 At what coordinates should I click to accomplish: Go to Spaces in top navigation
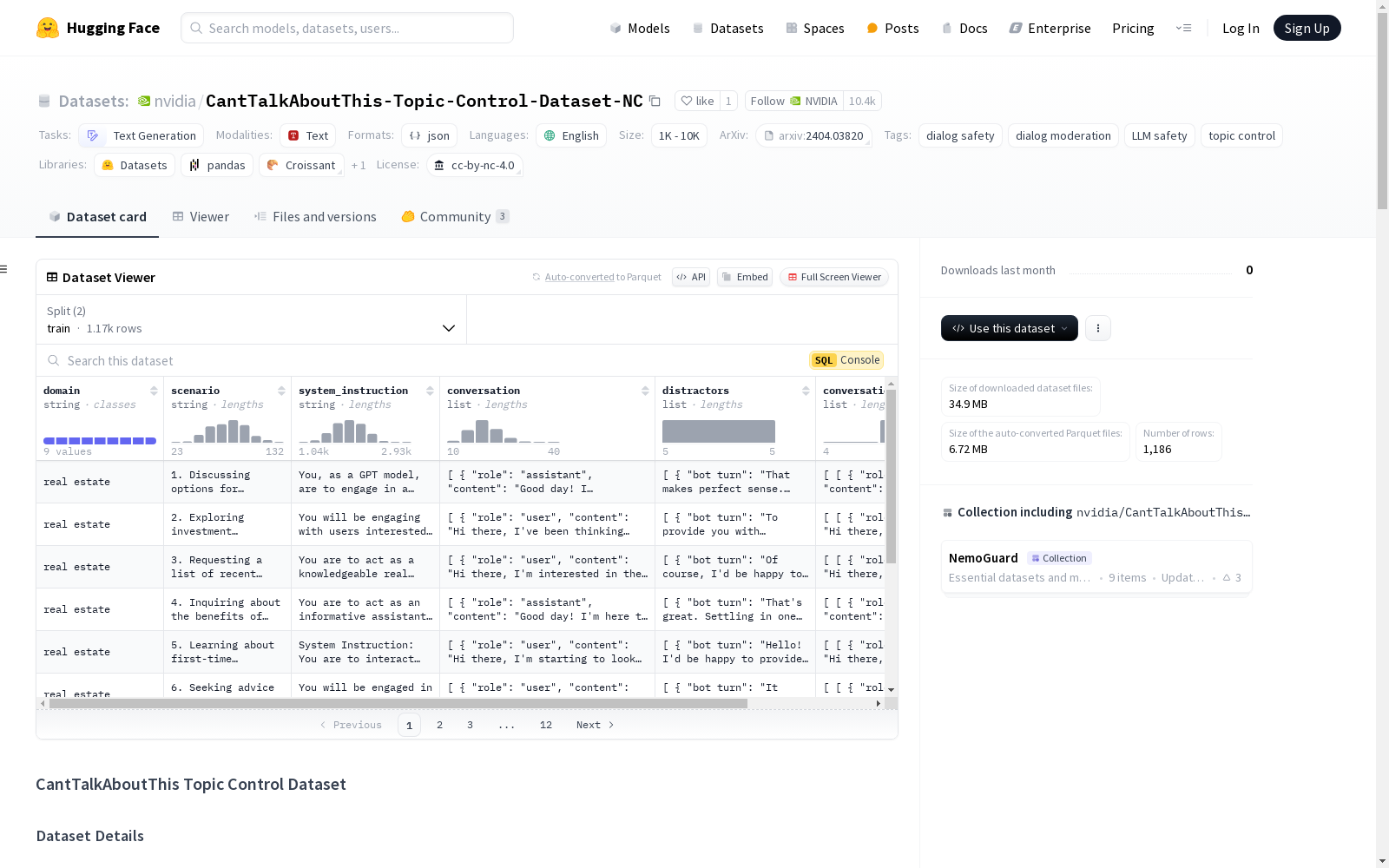coord(815,28)
